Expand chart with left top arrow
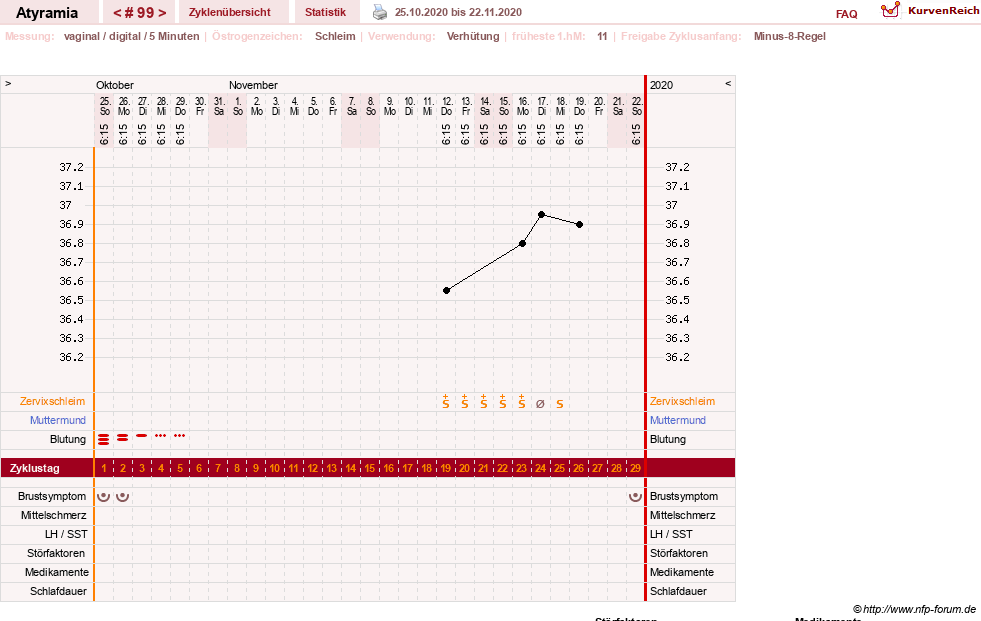This screenshot has height=621, width=981. [8, 84]
